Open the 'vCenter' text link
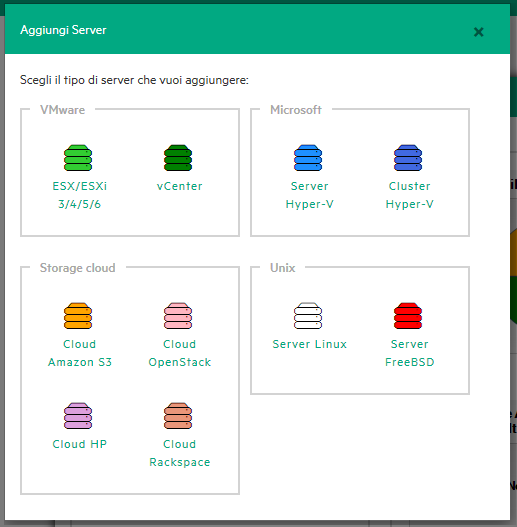Screen dimensions: 517x527 [x=180, y=186]
